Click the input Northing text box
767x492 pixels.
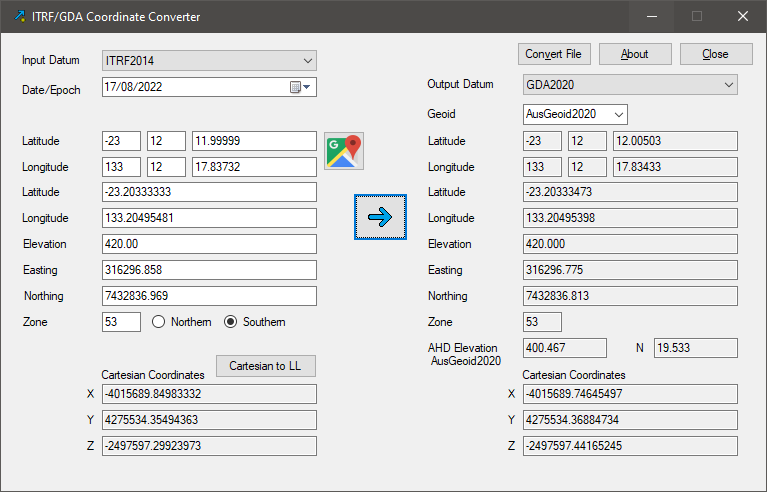coord(209,296)
